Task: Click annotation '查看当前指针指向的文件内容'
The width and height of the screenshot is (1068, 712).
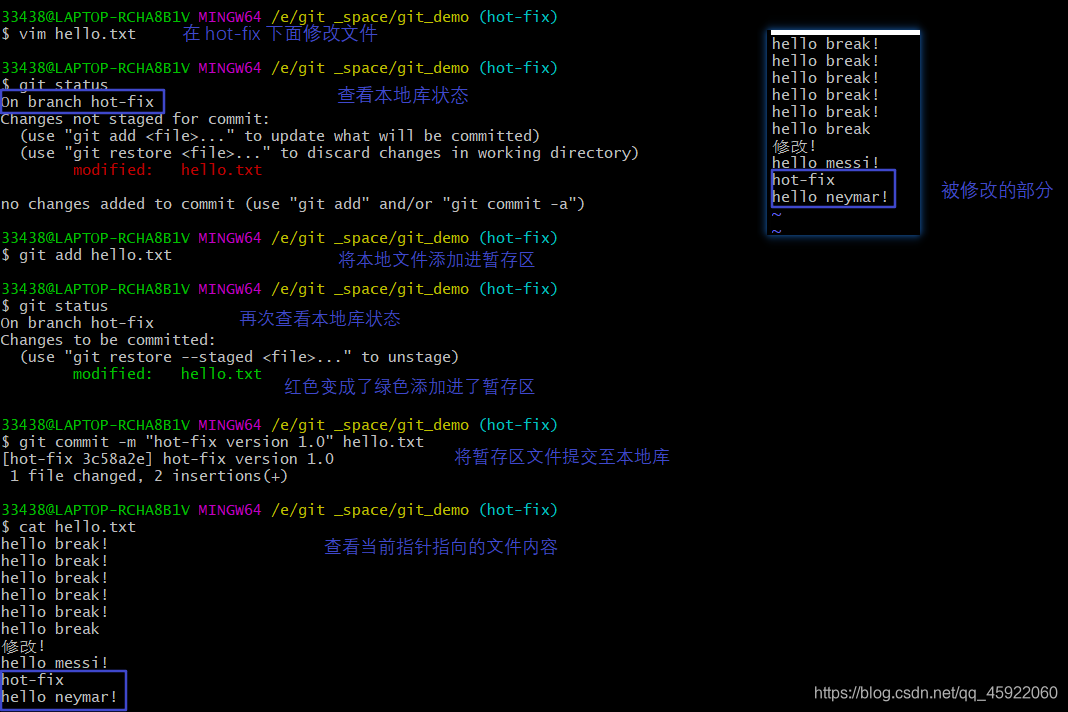Action: click(x=441, y=546)
